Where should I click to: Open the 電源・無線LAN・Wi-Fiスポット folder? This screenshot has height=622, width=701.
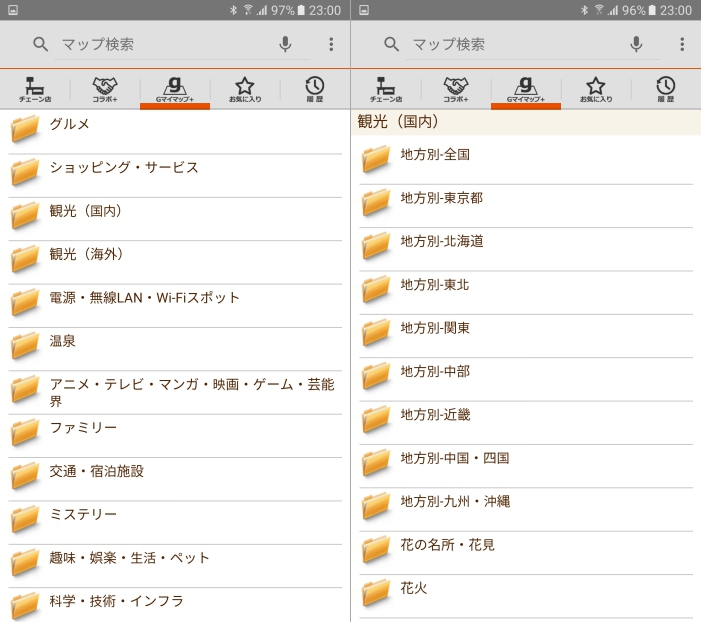[175, 301]
